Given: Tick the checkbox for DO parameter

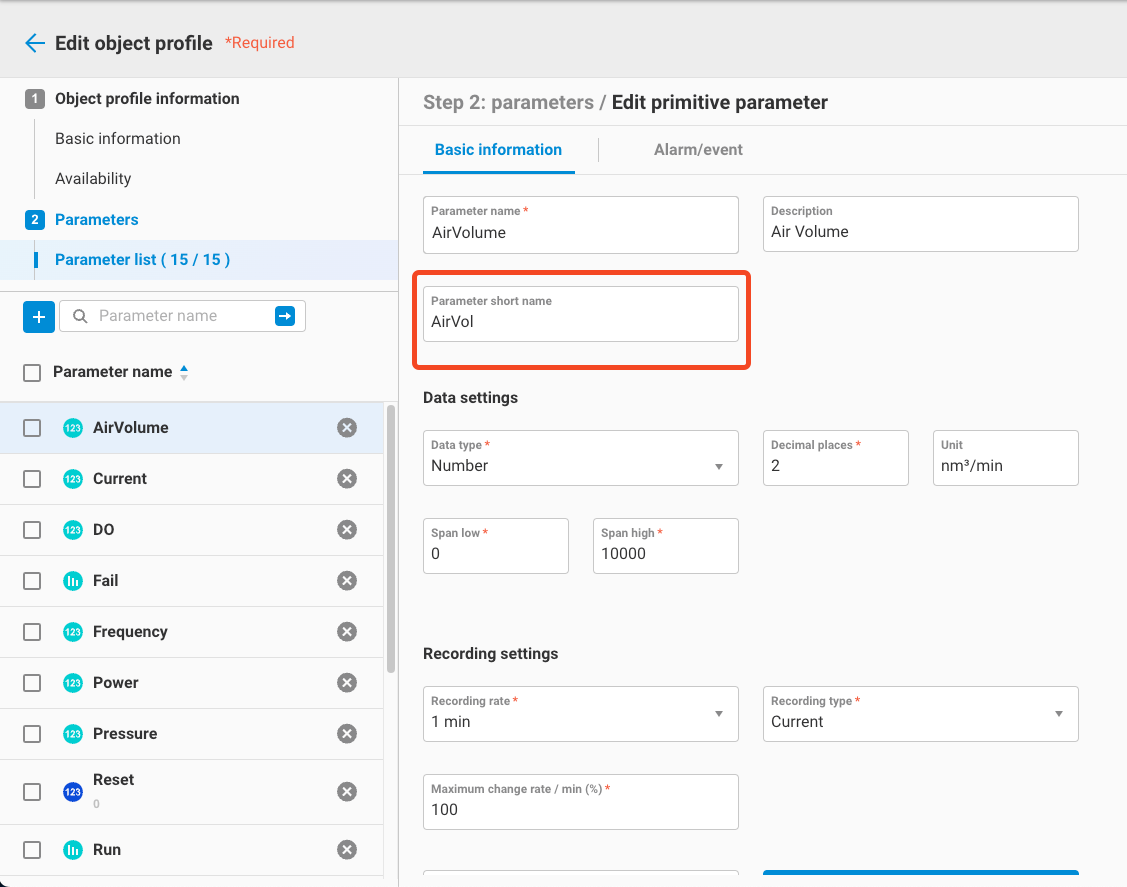Looking at the screenshot, I should coord(32,530).
